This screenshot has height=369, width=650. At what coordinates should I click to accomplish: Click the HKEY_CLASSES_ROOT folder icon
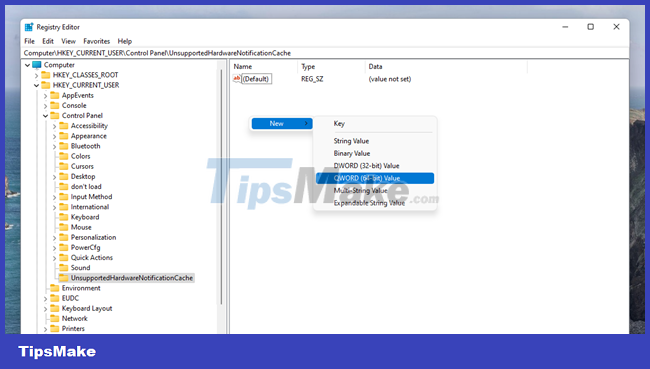click(46, 75)
